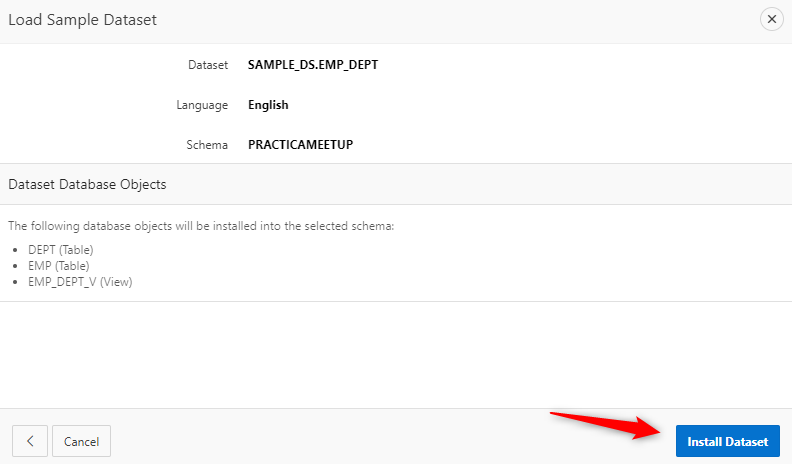Click the bullet beside DEPT (Table)

(x=12, y=250)
